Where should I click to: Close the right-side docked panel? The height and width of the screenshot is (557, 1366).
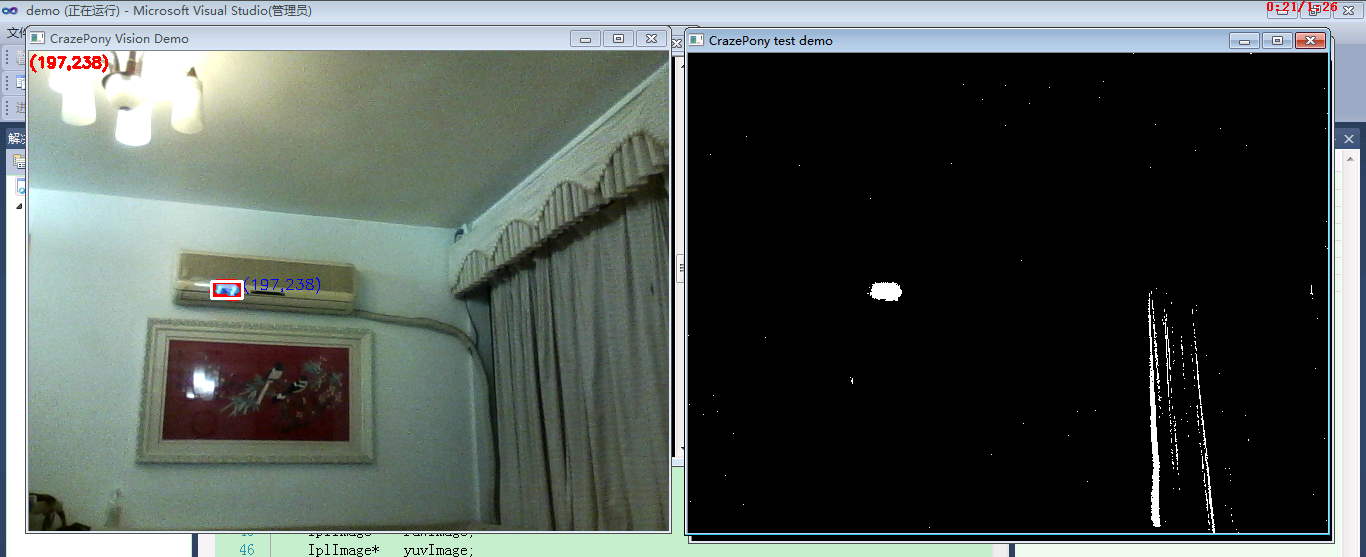[x=1348, y=139]
